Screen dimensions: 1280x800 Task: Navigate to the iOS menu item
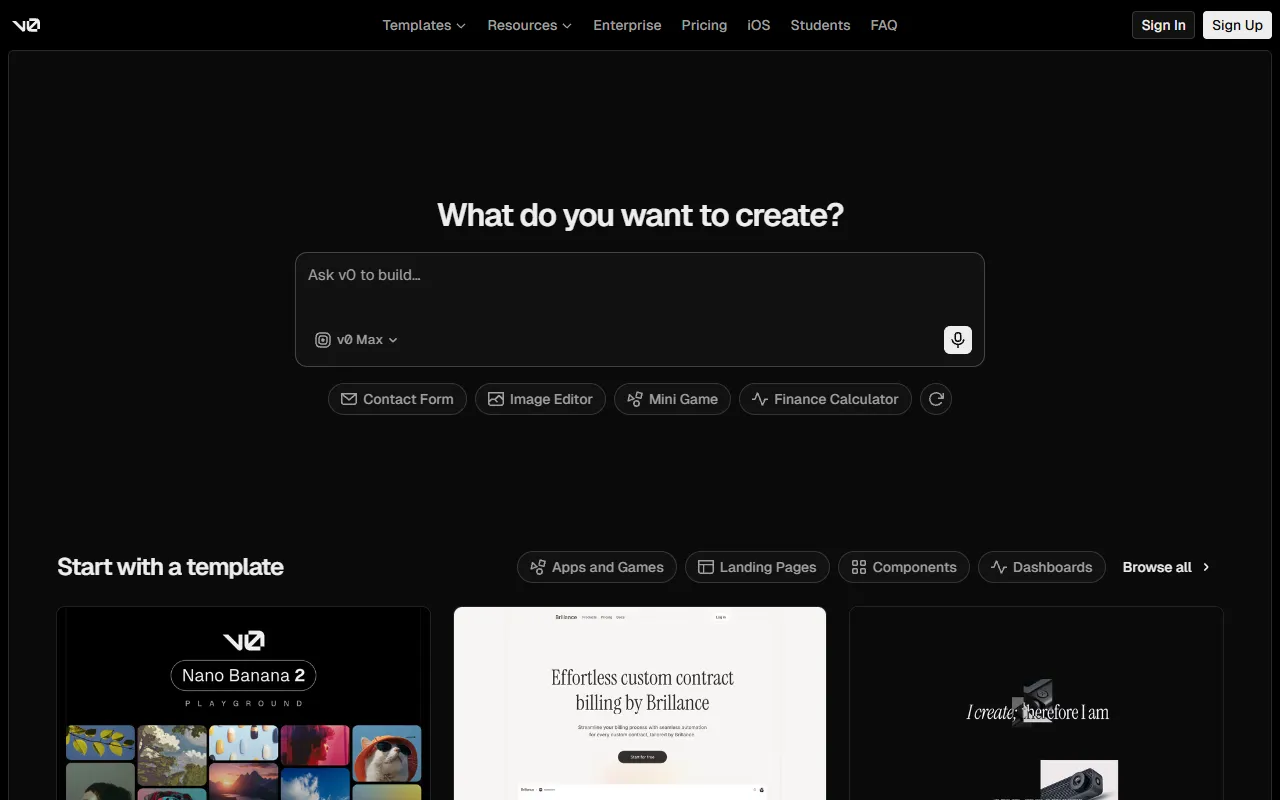pos(758,25)
